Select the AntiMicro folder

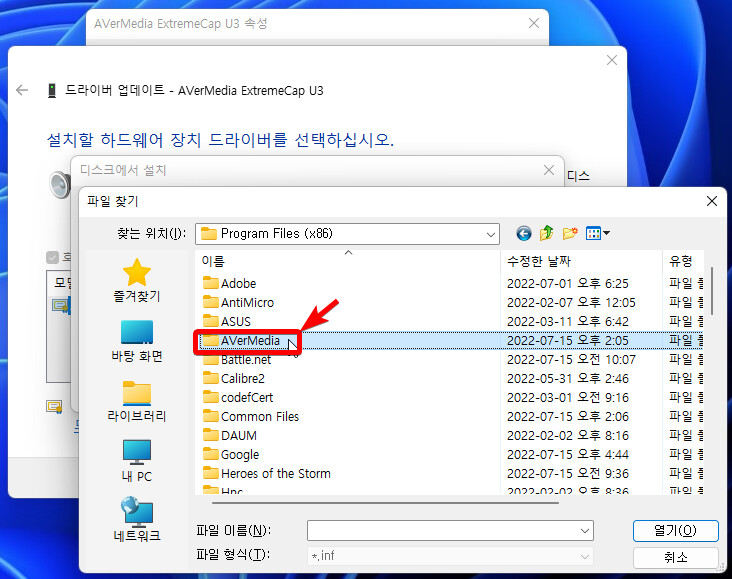[238, 303]
